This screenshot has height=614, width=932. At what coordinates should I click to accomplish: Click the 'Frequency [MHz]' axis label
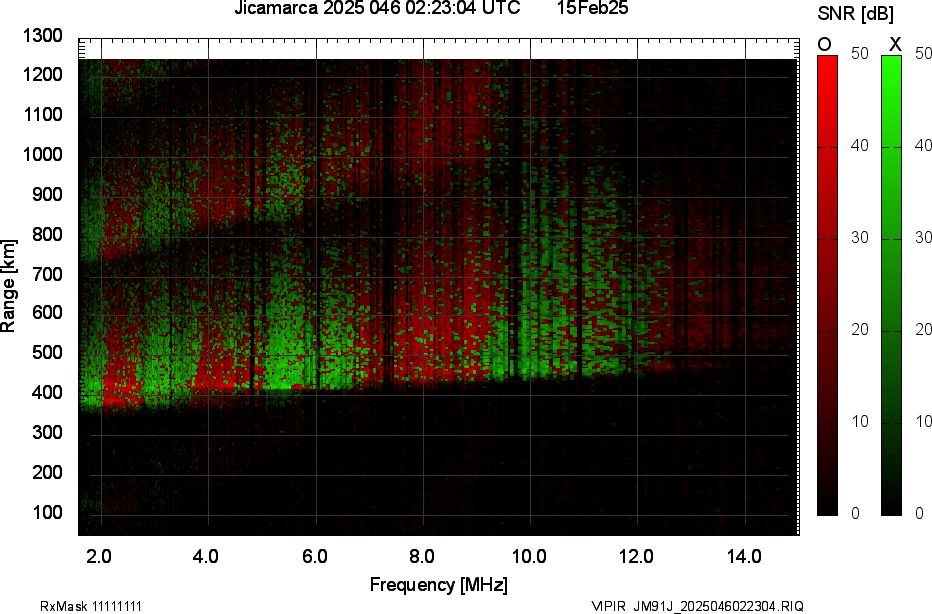(x=439, y=584)
